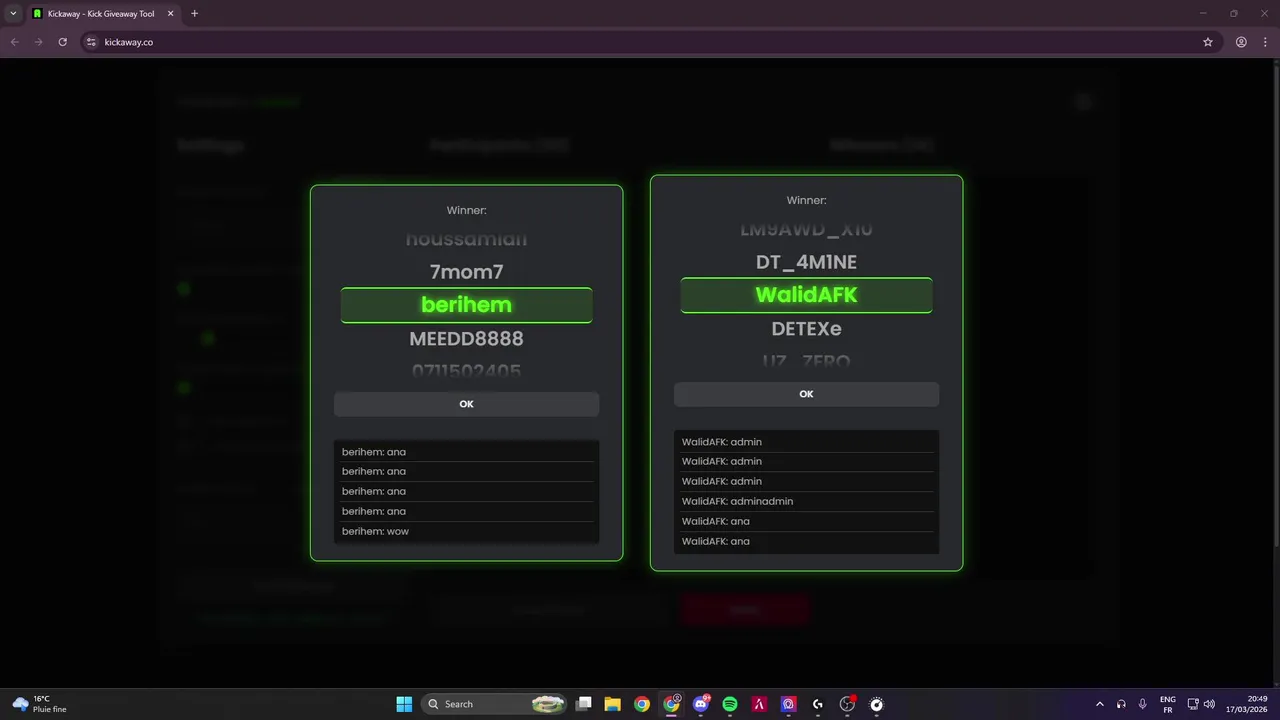The width and height of the screenshot is (1280, 720).
Task: Click the taskbar Search box
Action: point(494,704)
